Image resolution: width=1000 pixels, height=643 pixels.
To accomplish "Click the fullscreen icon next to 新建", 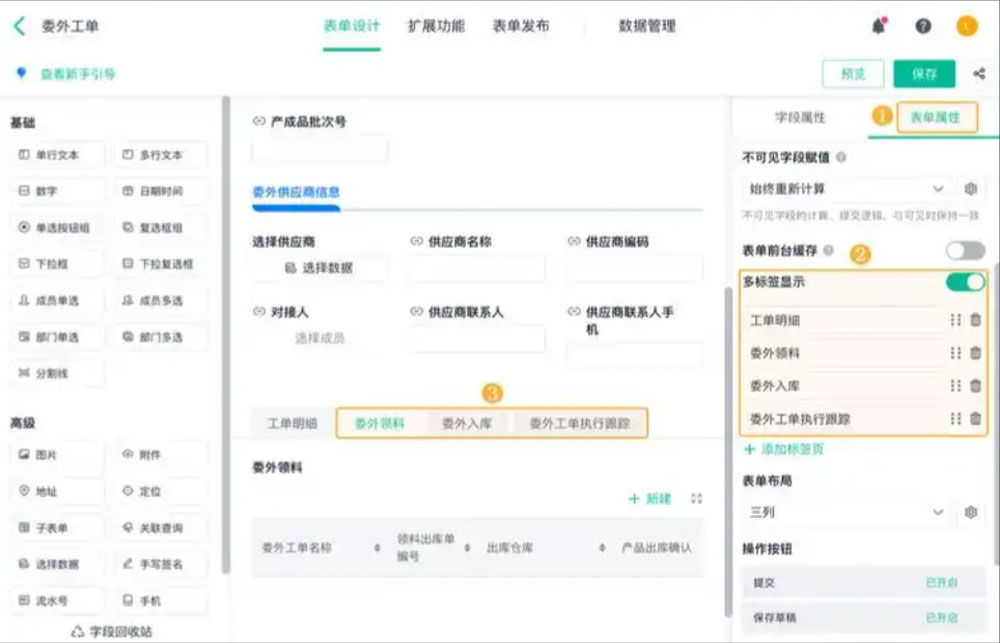I will [x=697, y=498].
